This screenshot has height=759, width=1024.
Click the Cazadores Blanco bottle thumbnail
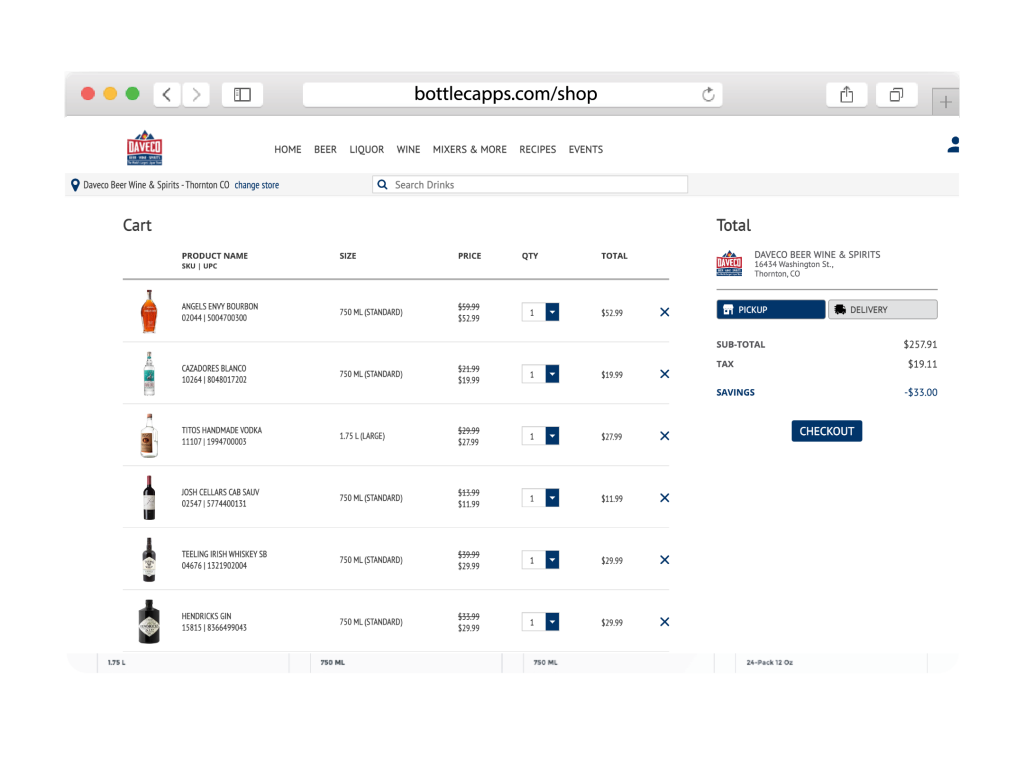[x=149, y=374]
